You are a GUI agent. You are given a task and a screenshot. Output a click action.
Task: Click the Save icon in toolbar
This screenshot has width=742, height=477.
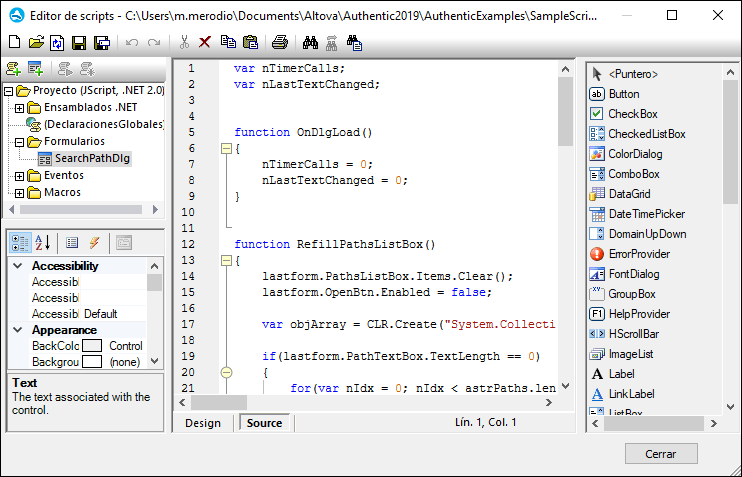click(x=79, y=42)
